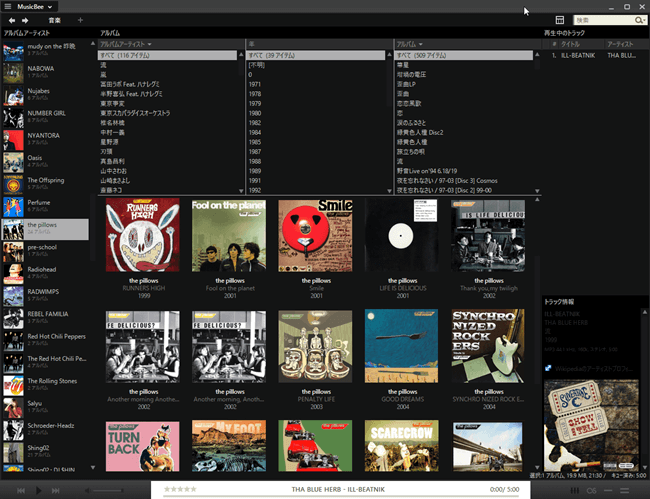This screenshot has height=499, width=650.
Task: Open SCARECROW album cover
Action: pos(401,446)
